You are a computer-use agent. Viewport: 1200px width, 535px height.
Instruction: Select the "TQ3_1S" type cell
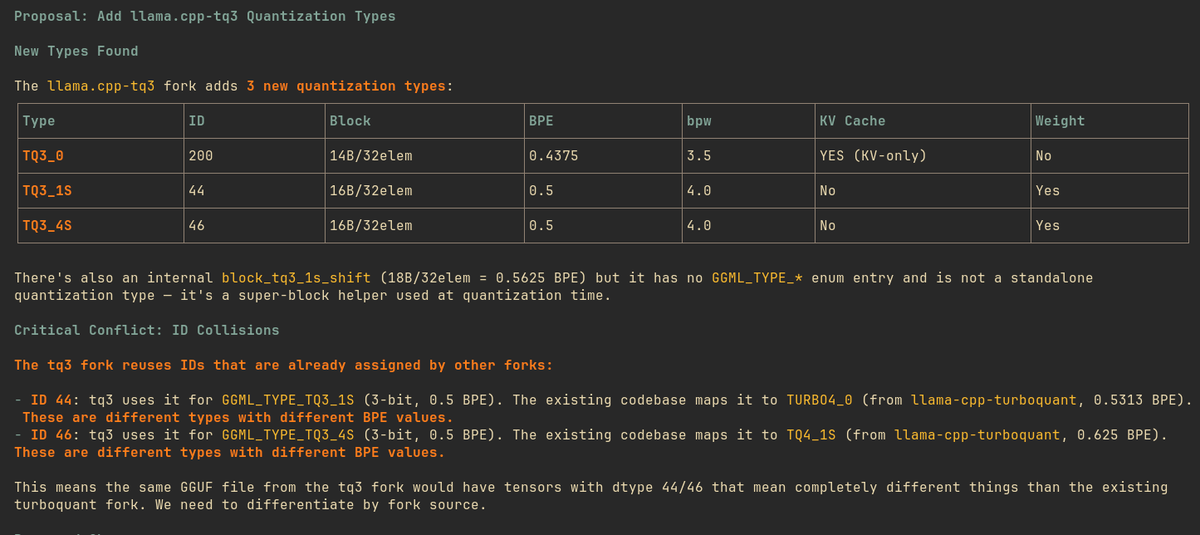[47, 191]
